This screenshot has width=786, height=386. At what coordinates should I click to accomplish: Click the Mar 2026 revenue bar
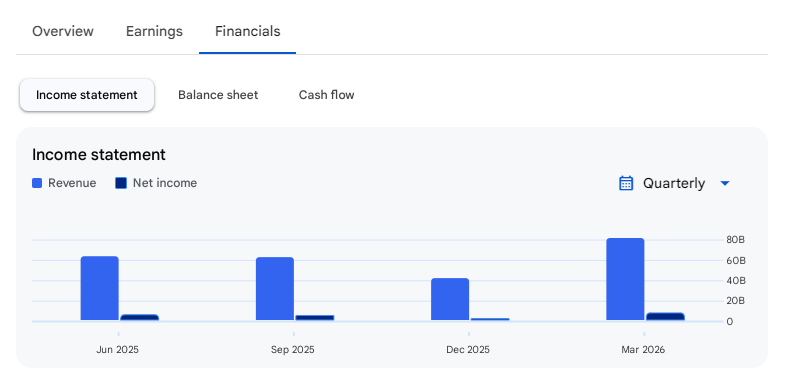pyautogui.click(x=625, y=279)
